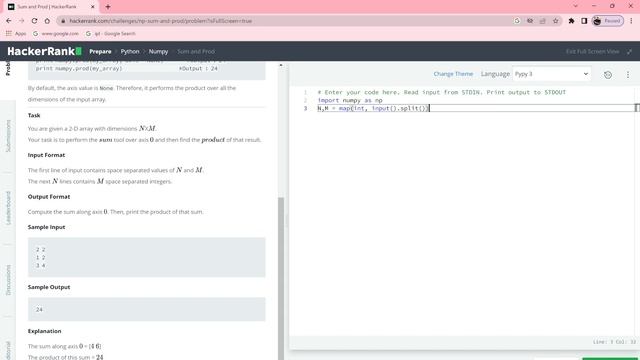Screen dimensions: 640x360
Task: Click the import numpy as np line
Action: point(350,100)
